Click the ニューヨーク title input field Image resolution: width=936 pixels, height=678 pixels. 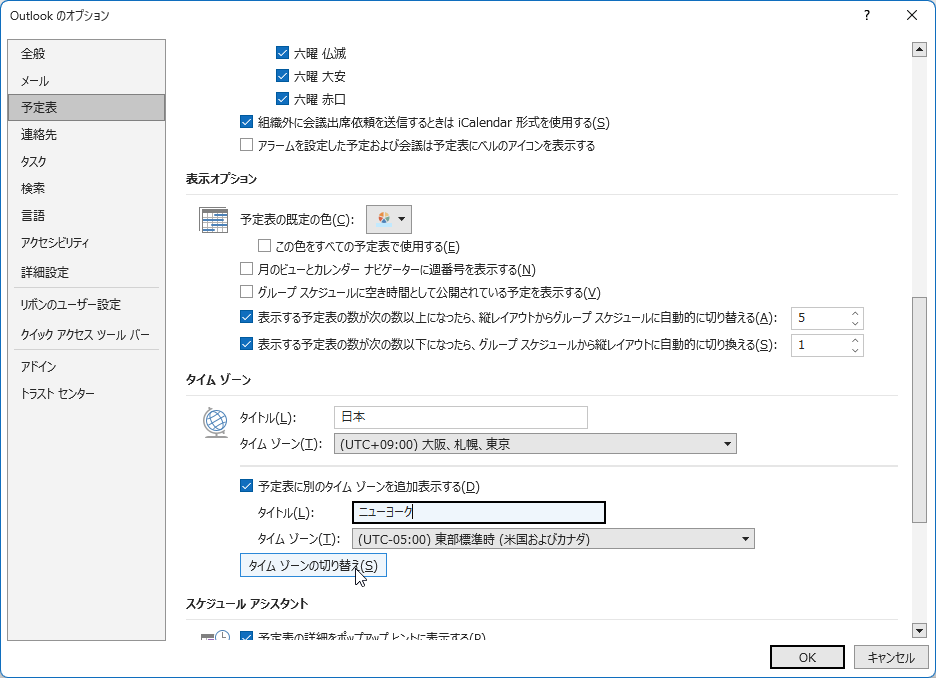[479, 512]
